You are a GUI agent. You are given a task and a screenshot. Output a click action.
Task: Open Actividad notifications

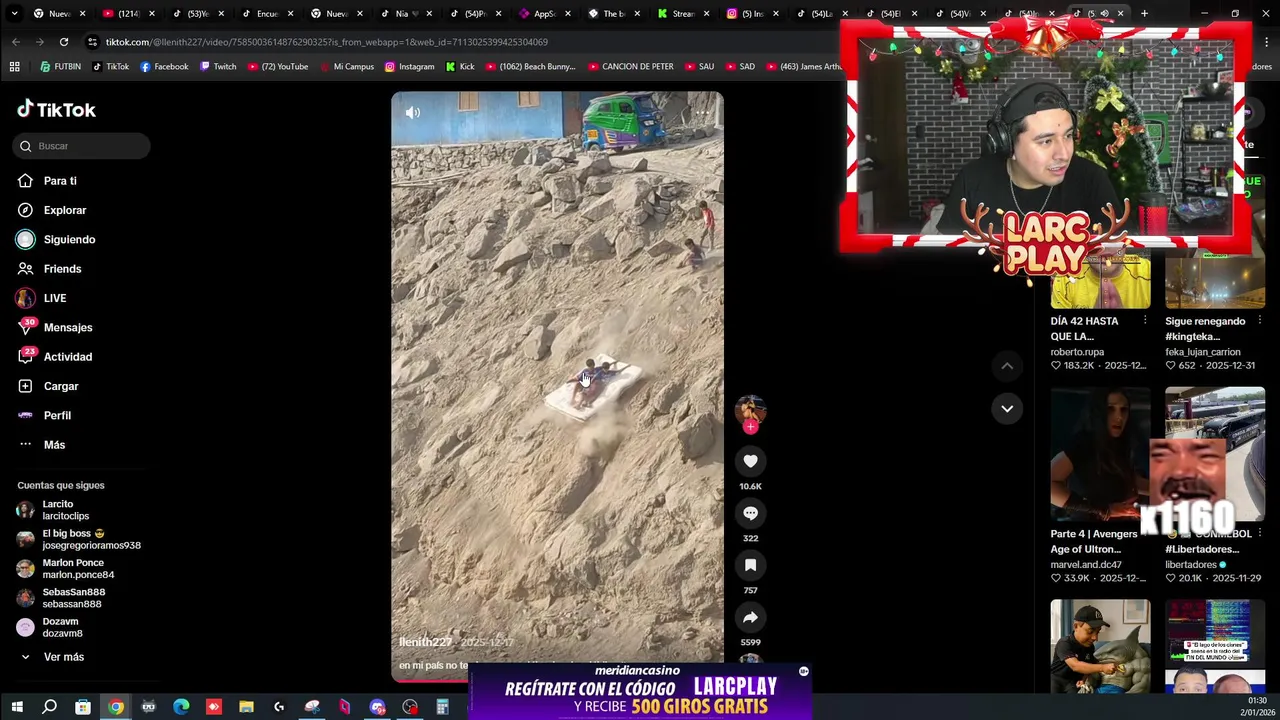[x=68, y=357]
